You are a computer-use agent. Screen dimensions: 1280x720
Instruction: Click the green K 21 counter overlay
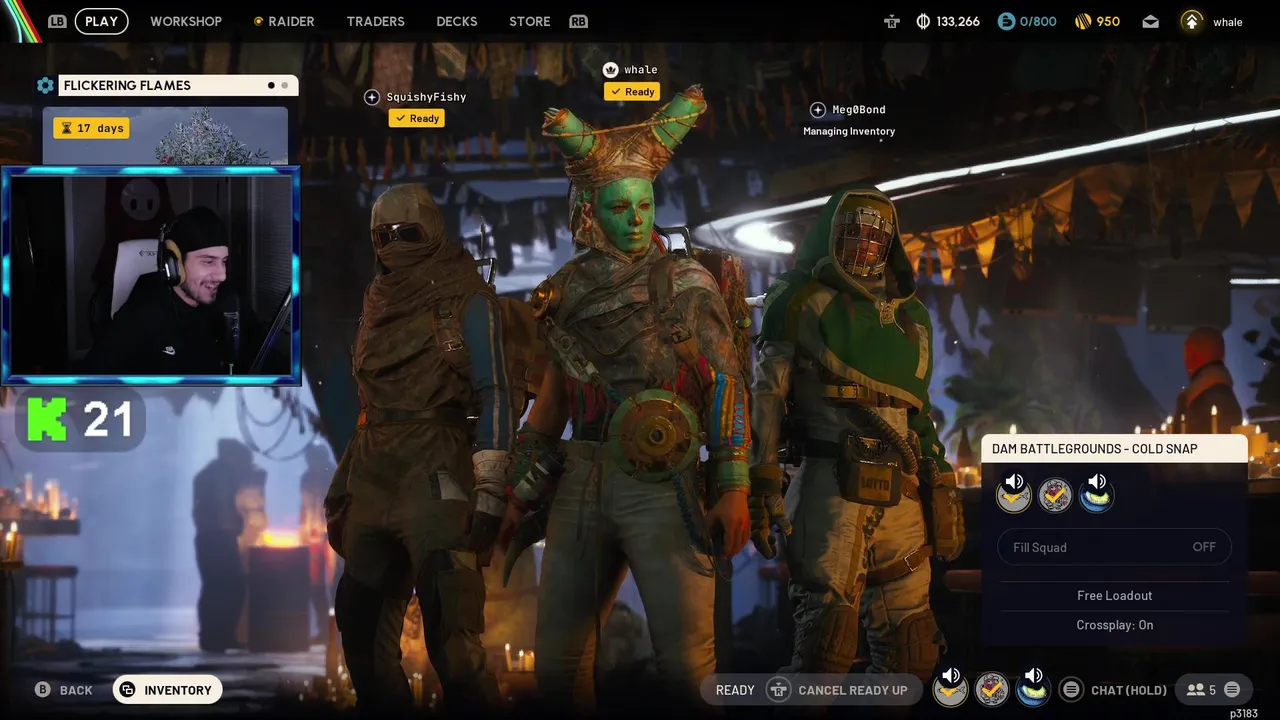pos(82,420)
